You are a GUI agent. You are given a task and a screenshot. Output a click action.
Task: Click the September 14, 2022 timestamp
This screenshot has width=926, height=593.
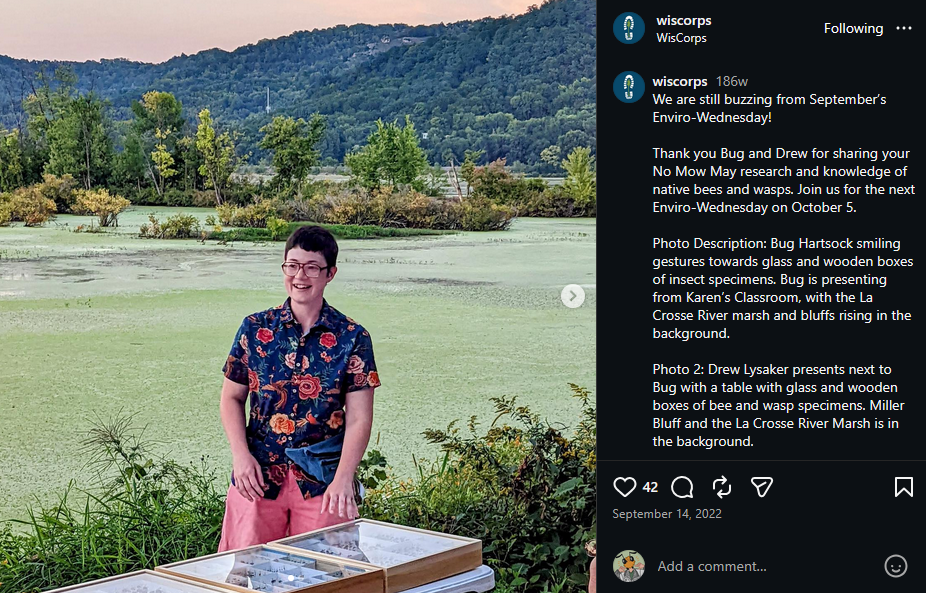click(667, 513)
